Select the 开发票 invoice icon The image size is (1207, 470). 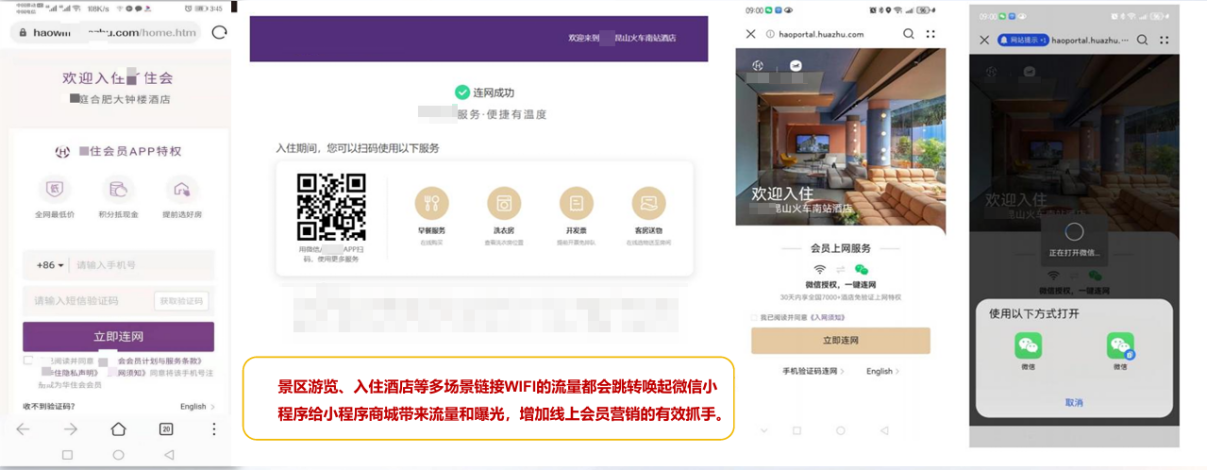tap(576, 204)
